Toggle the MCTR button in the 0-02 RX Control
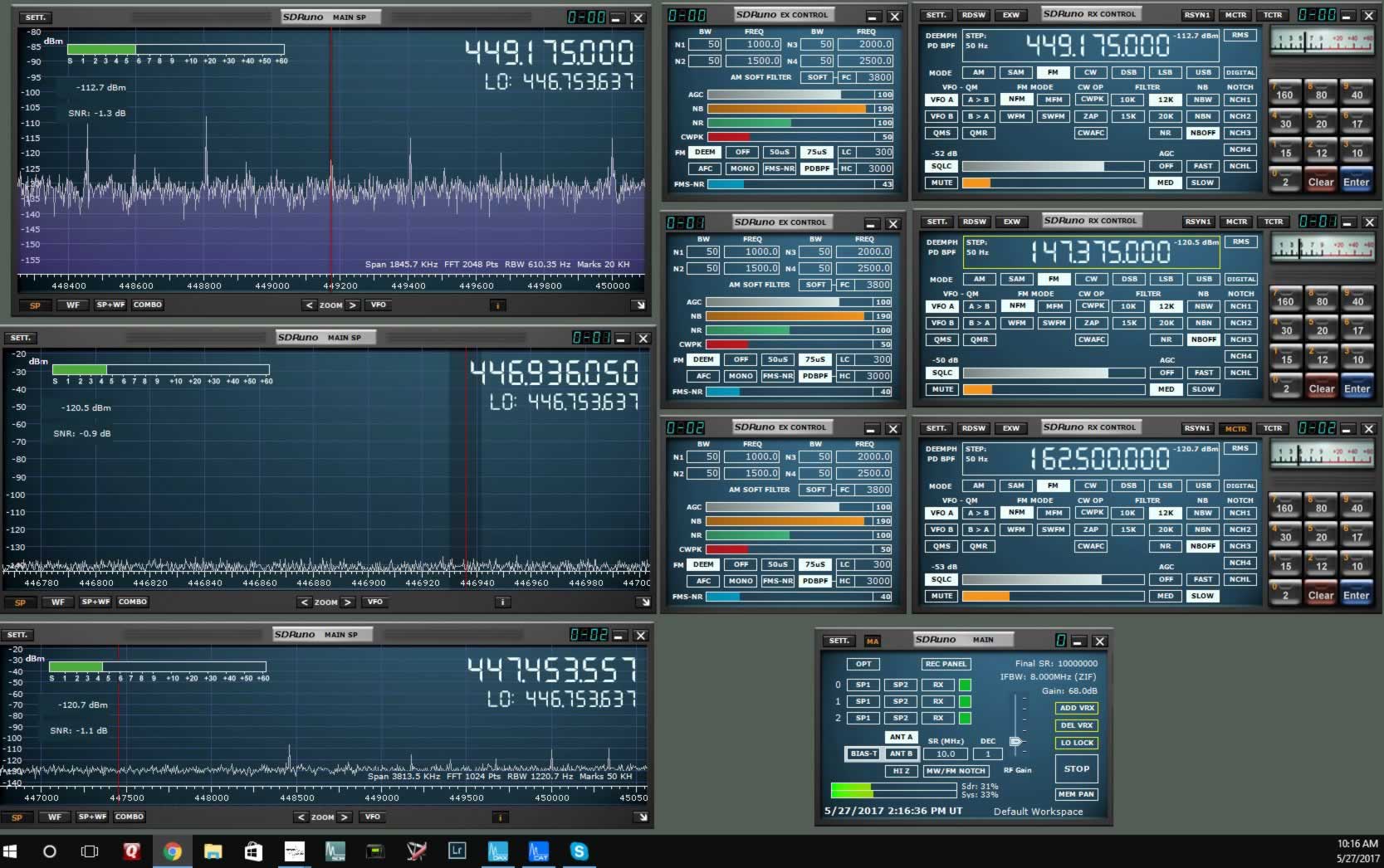 tap(1235, 429)
